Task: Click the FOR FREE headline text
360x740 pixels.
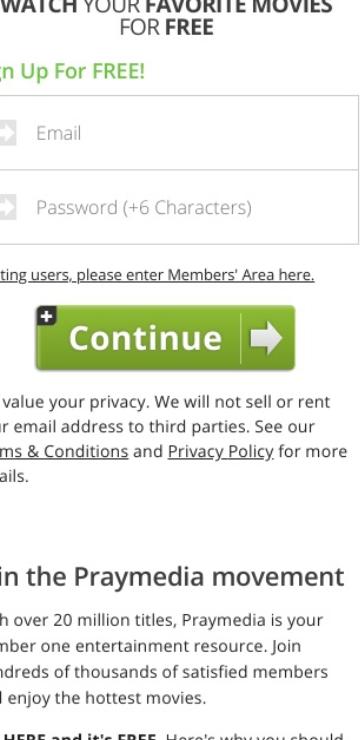Action: 167,28
